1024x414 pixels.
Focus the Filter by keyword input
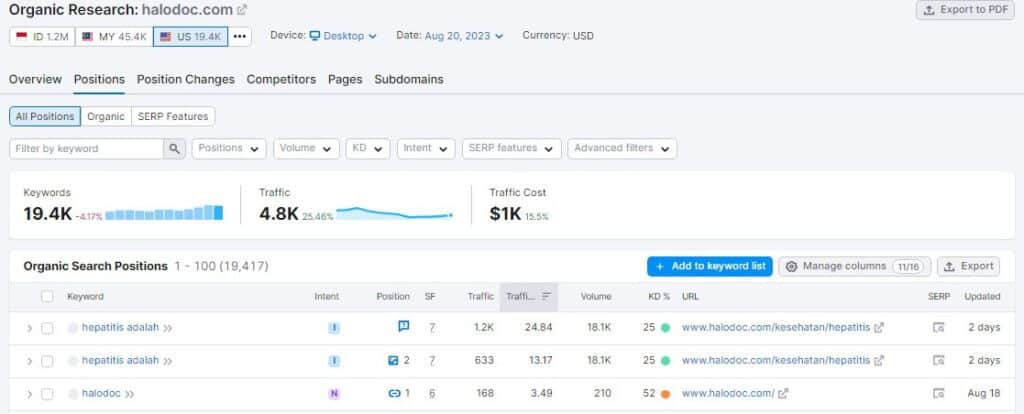coord(86,149)
